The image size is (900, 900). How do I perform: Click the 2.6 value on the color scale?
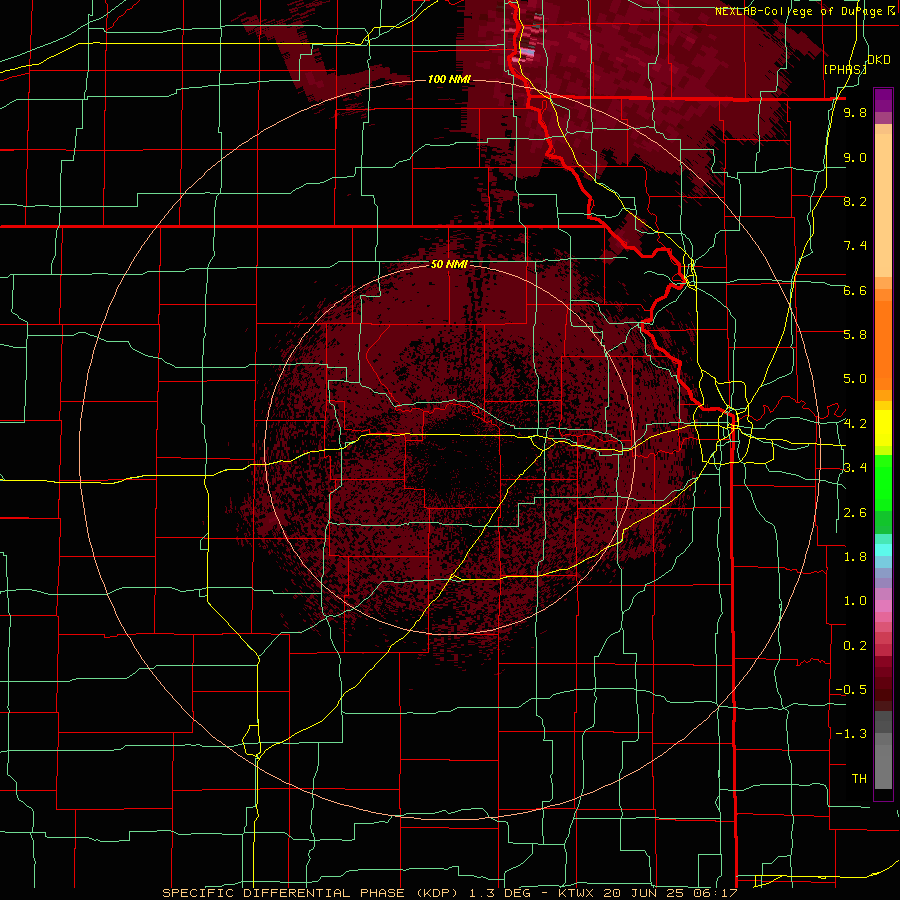(855, 513)
